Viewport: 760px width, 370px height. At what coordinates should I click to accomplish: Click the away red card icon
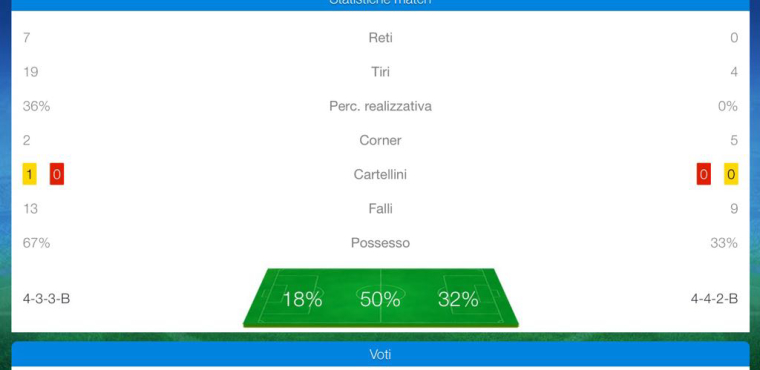(704, 175)
